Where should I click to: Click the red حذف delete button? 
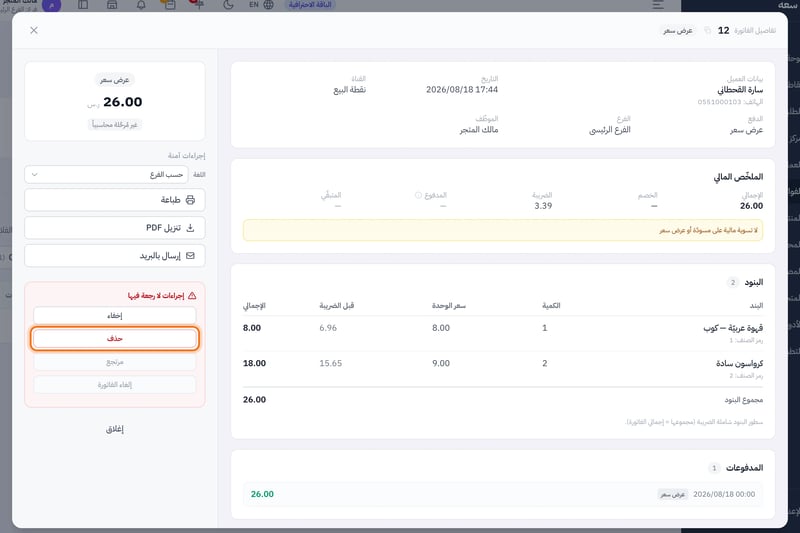pos(115,339)
